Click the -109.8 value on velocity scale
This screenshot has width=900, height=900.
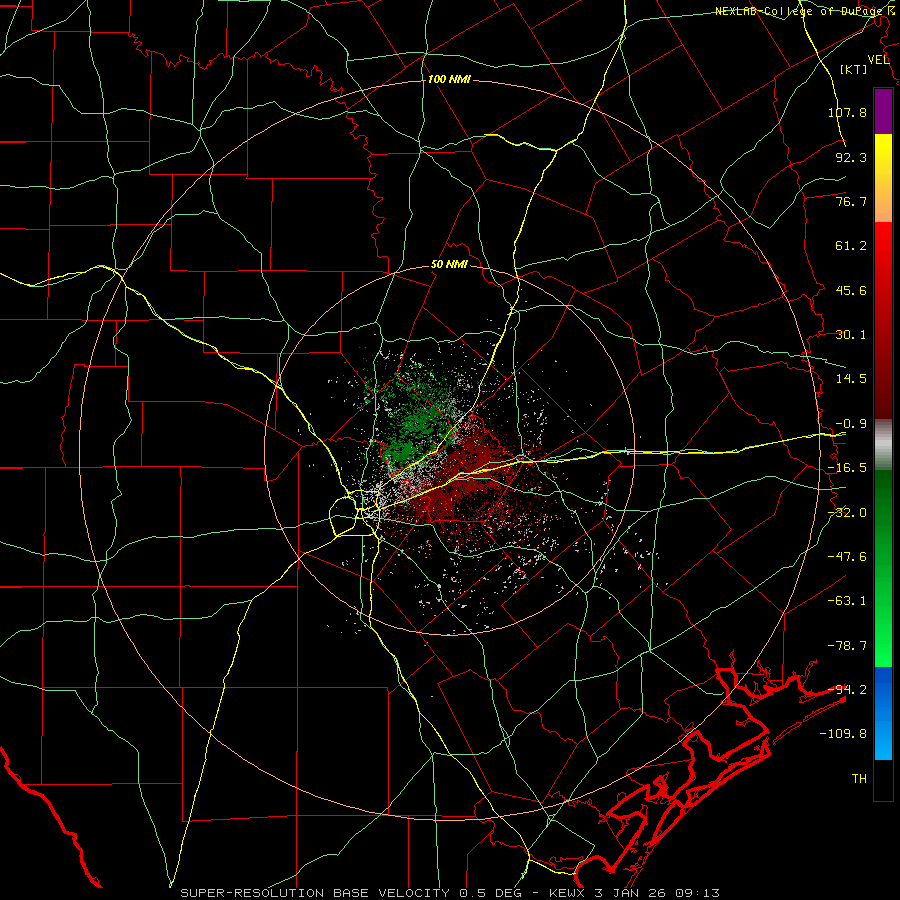pyautogui.click(x=843, y=734)
